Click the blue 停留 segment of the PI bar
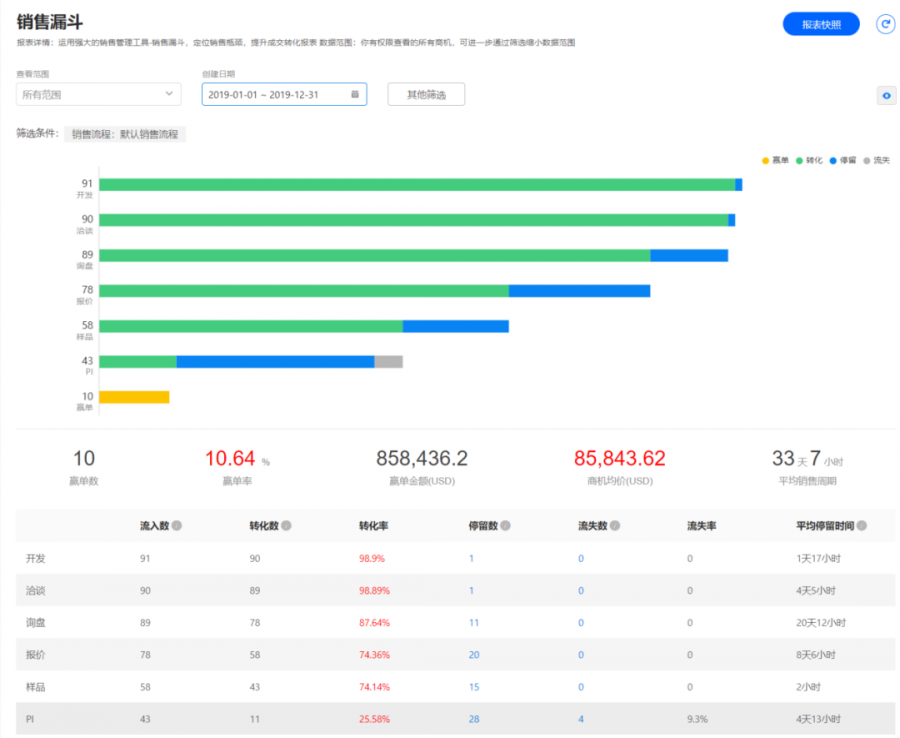Viewport: 900px width, 738px height. [x=276, y=362]
